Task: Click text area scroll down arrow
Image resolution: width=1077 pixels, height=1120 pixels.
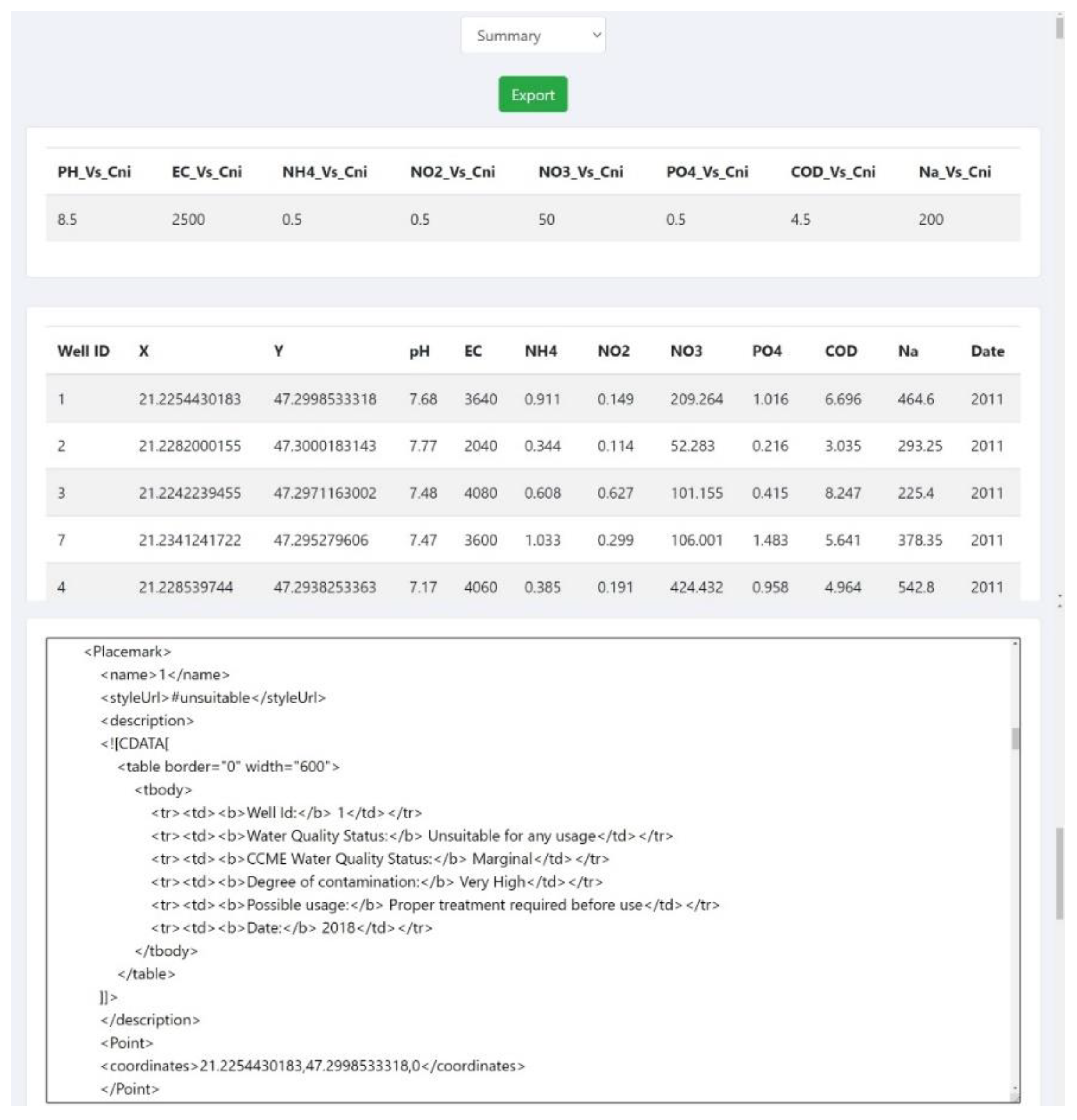Action: [x=1015, y=1088]
